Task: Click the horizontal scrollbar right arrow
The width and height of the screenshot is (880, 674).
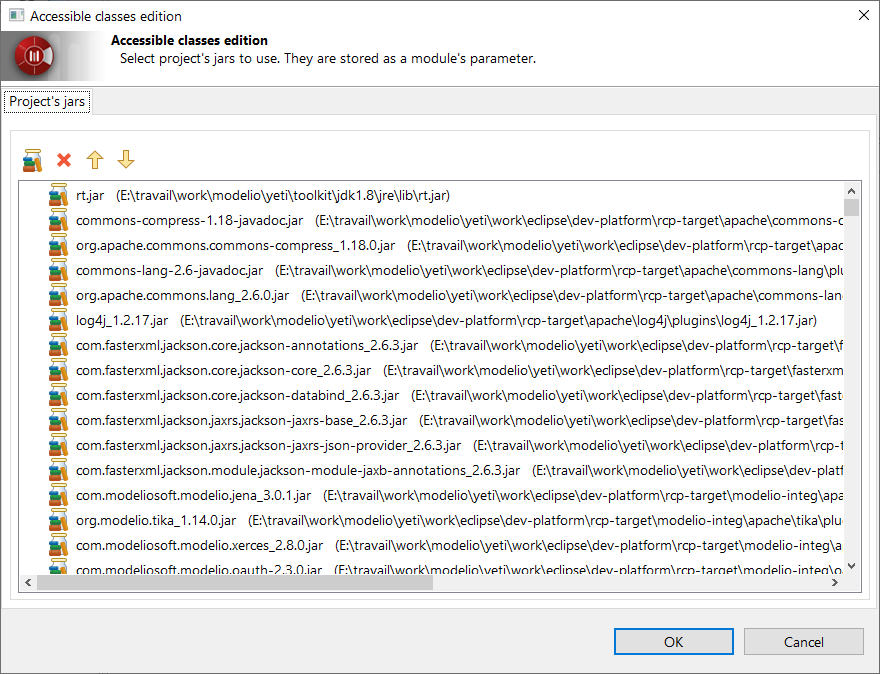Action: 835,583
